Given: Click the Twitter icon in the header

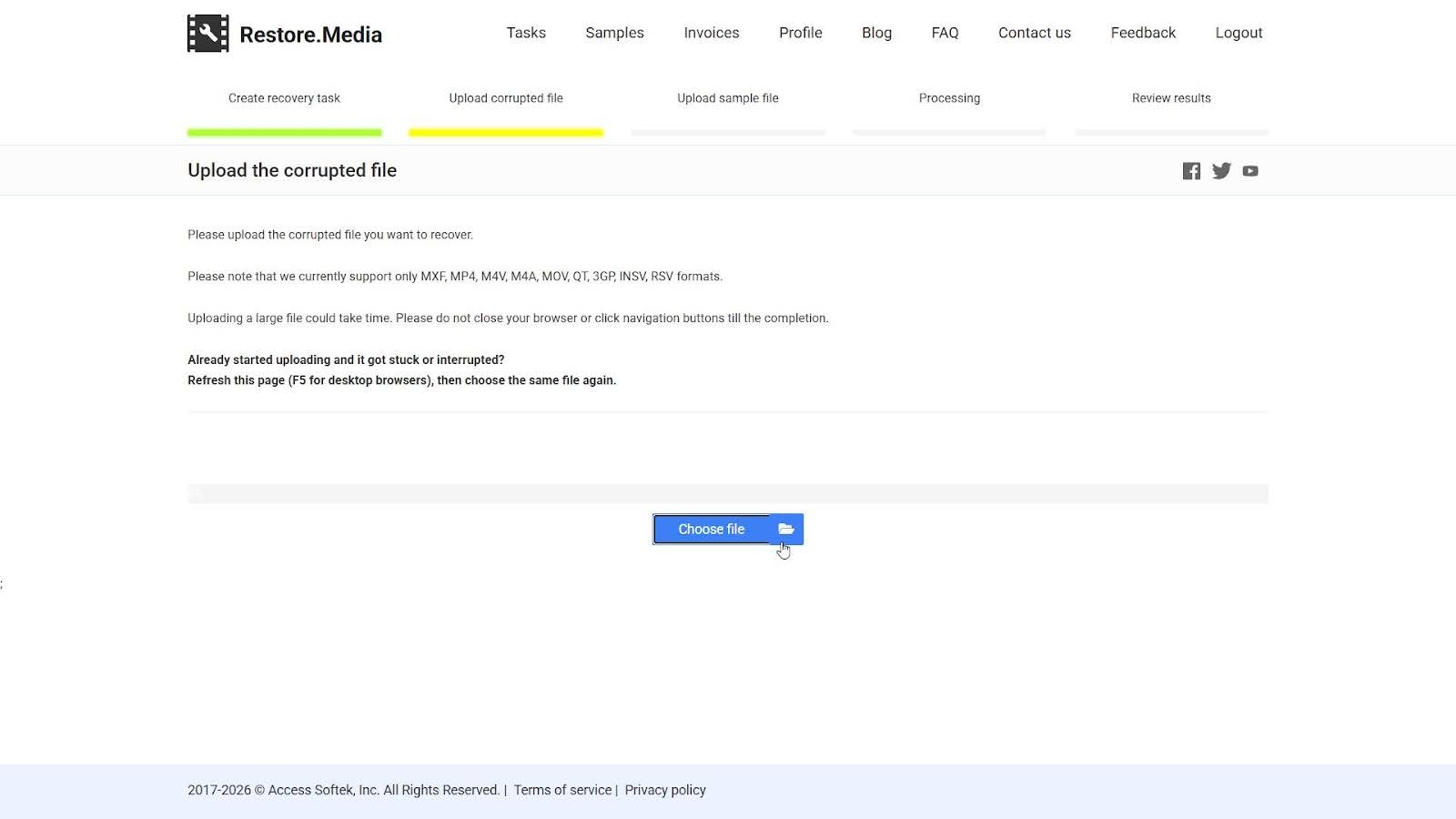Looking at the screenshot, I should [1221, 170].
